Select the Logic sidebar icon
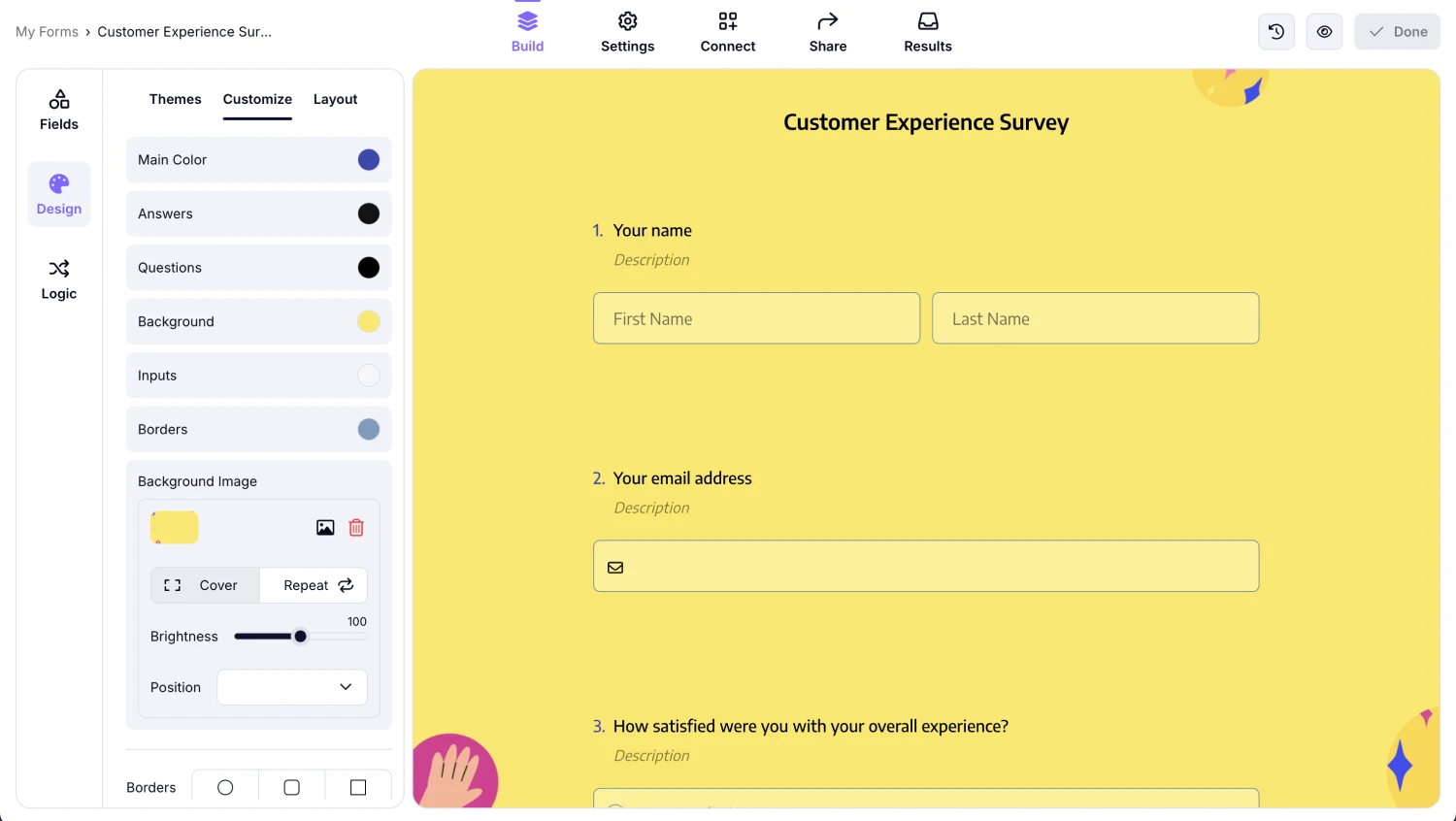1456x821 pixels. [58, 279]
